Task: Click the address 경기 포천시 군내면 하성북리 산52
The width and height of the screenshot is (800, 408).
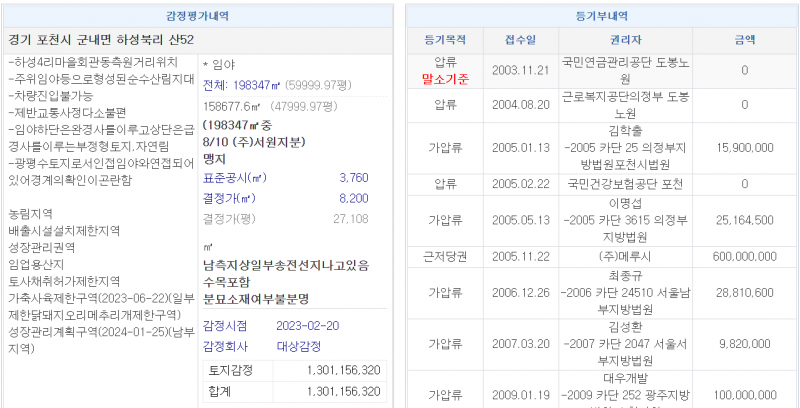Action: (x=100, y=40)
